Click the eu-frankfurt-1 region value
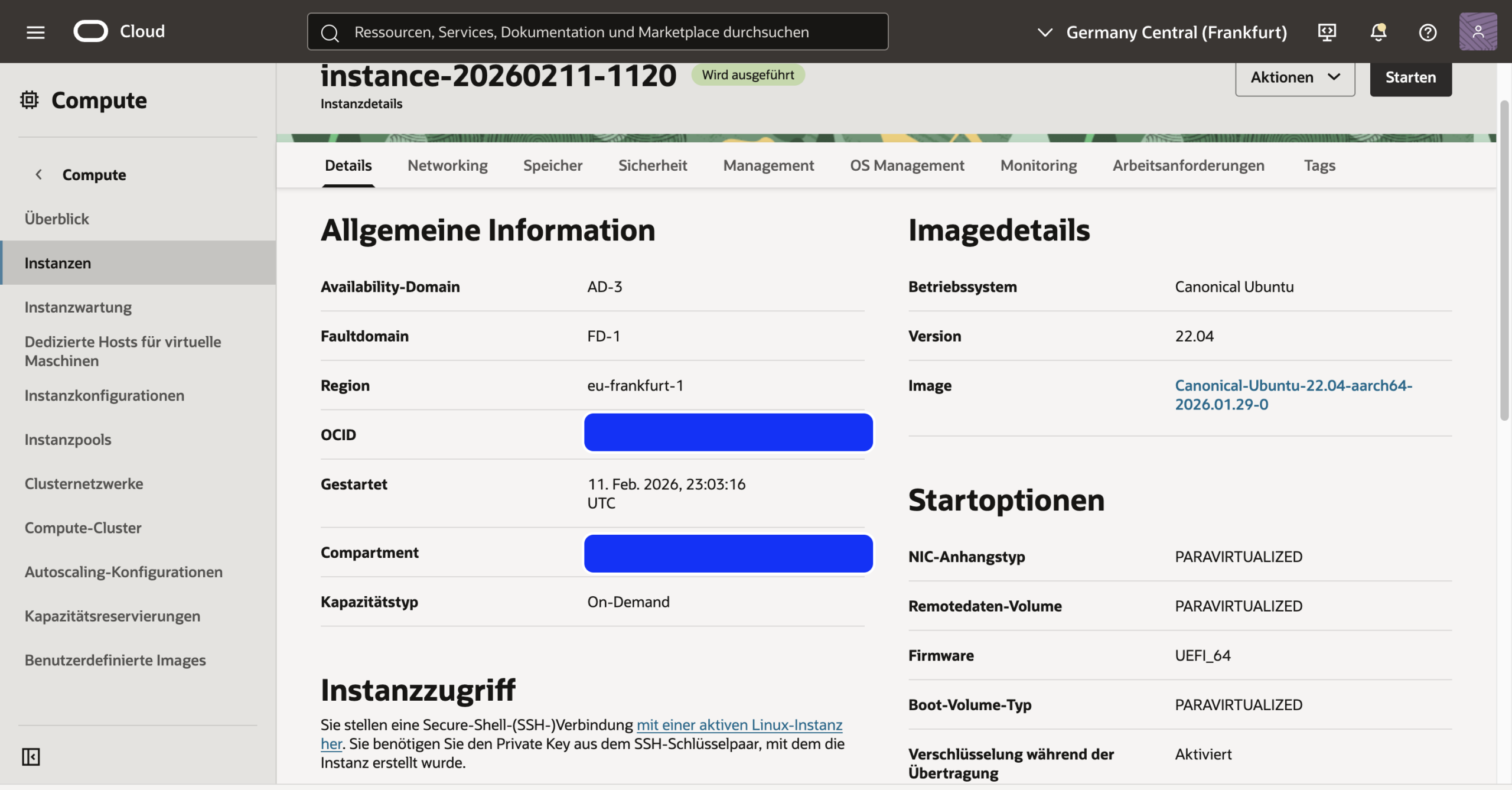Screen dimensions: 1512x790 (636, 385)
